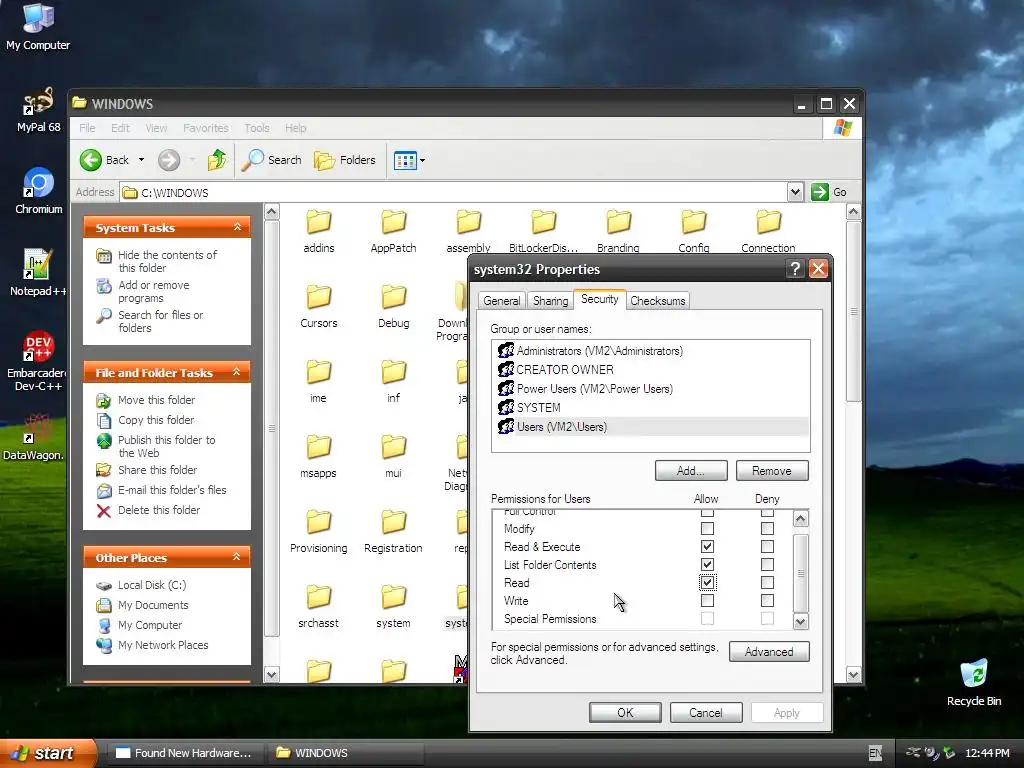Open the address bar dropdown
The image size is (1024, 768).
click(x=795, y=192)
